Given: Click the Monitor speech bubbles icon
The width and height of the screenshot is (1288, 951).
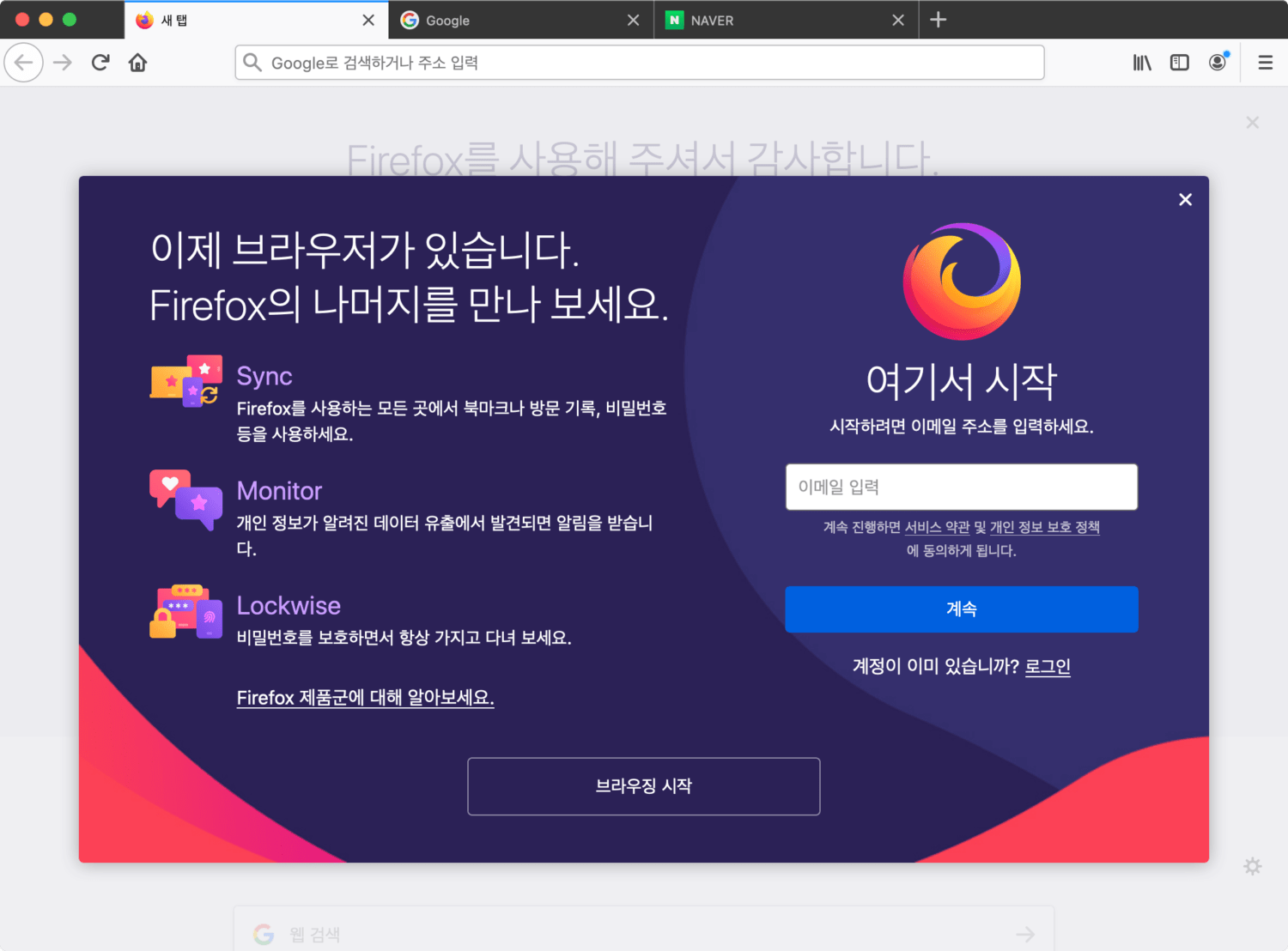Looking at the screenshot, I should [x=186, y=500].
